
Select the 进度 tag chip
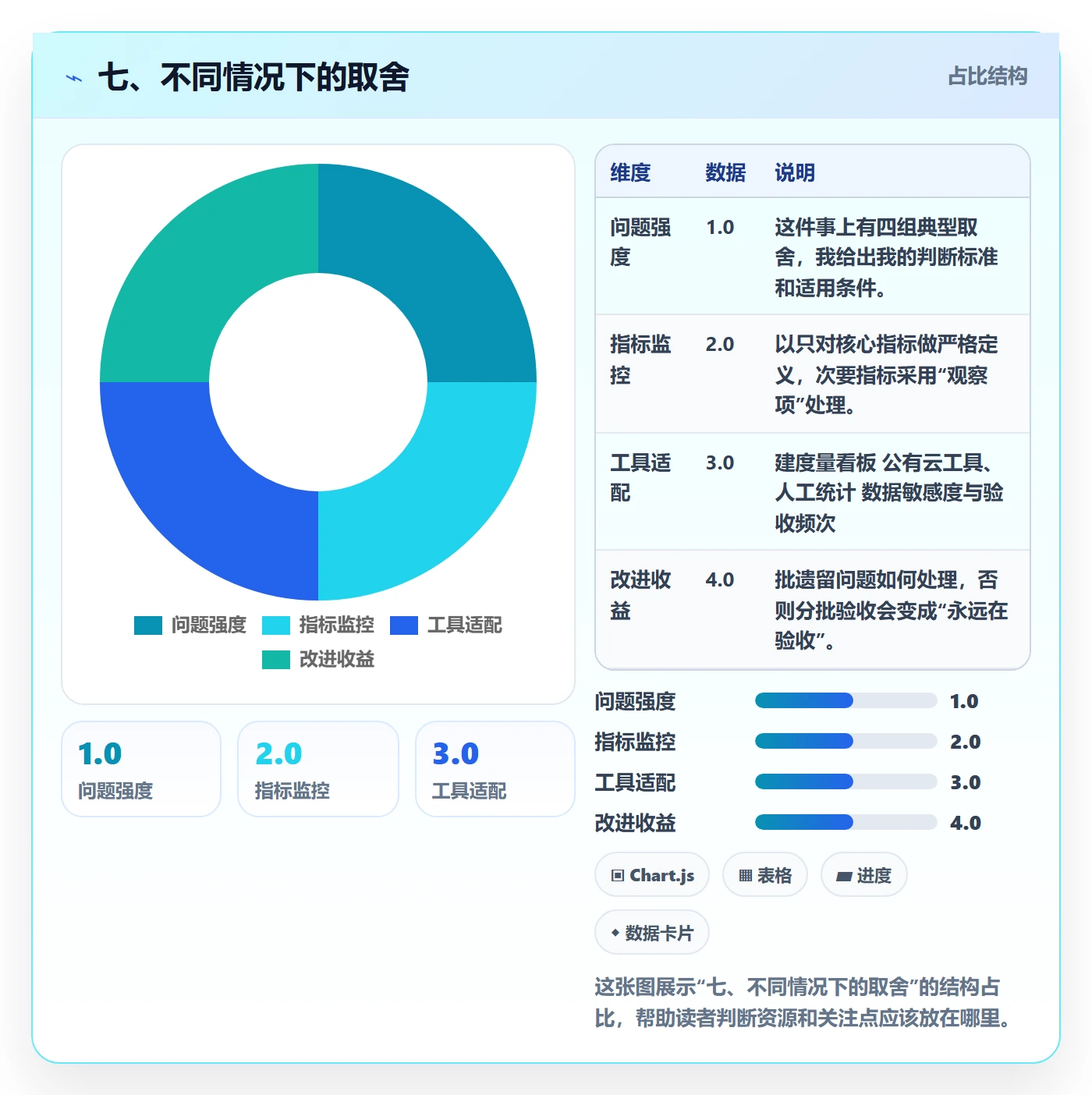[863, 875]
